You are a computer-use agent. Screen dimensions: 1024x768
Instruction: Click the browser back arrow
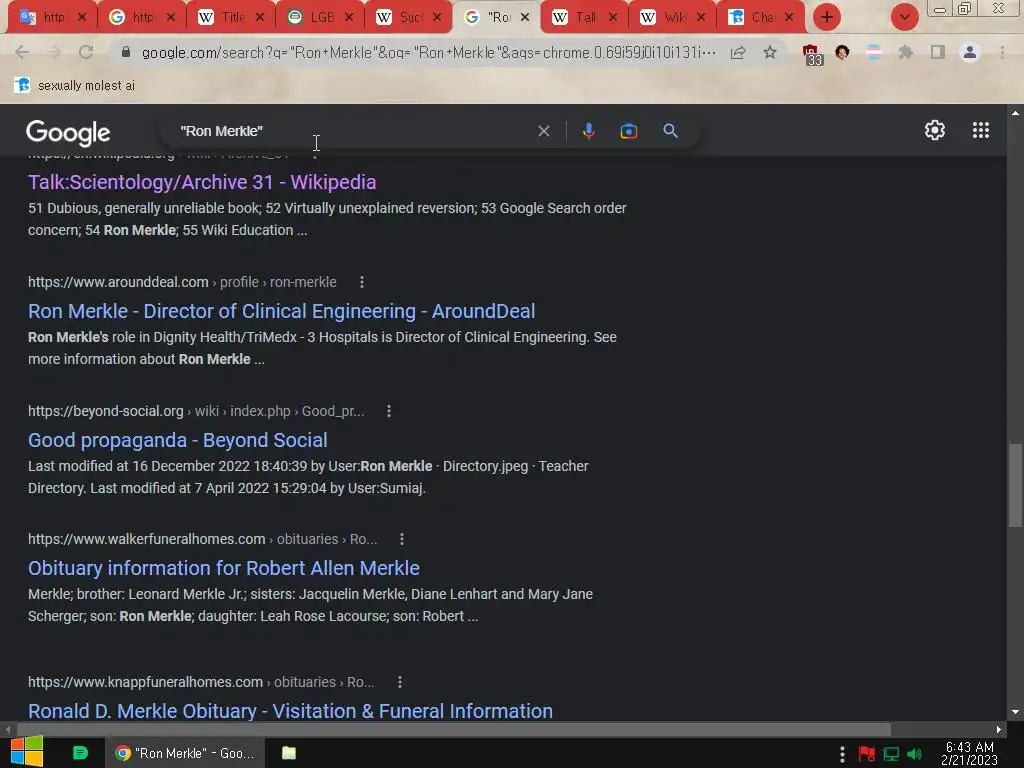click(22, 52)
